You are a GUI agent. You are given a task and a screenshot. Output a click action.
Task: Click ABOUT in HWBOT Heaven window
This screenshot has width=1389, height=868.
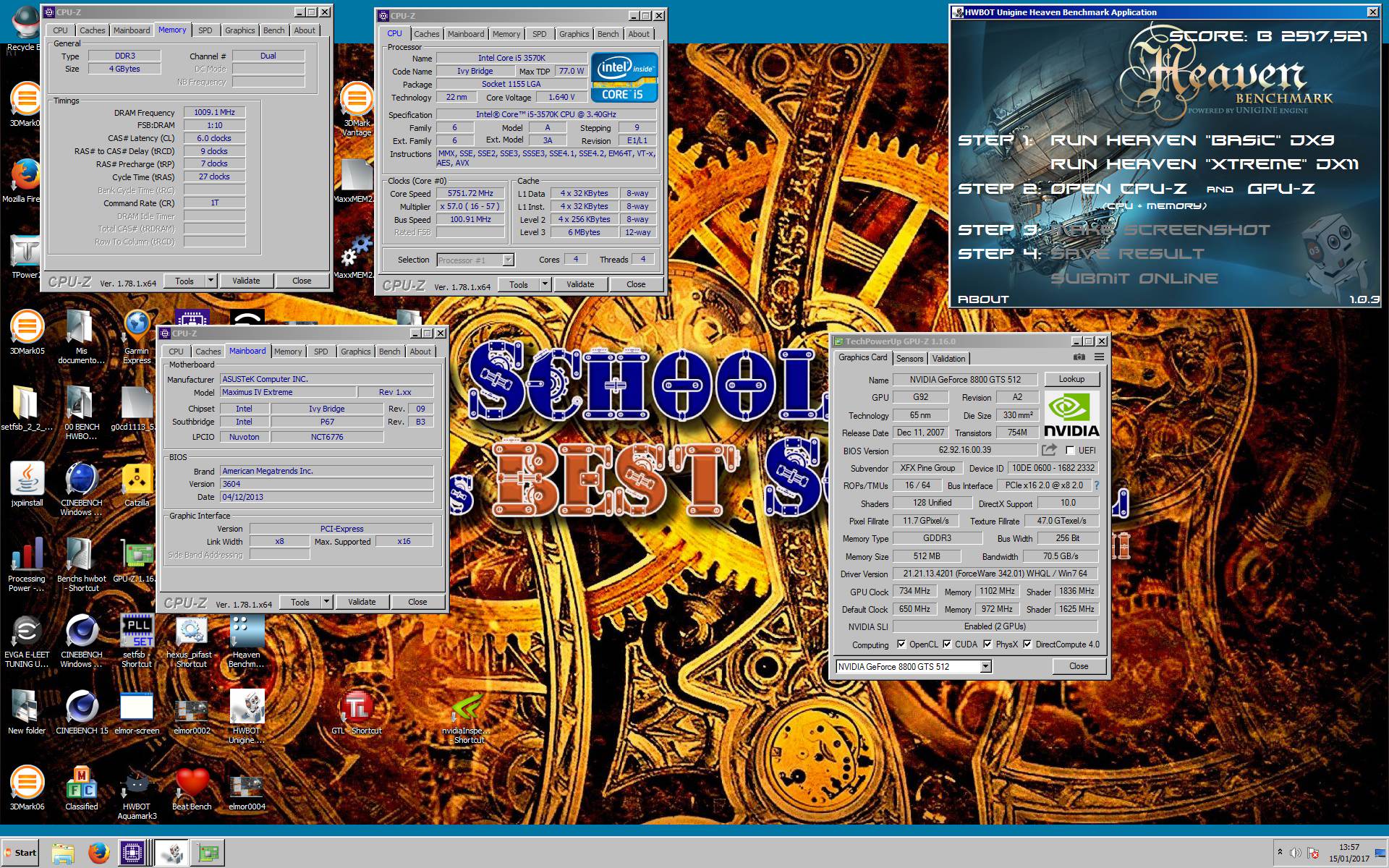click(982, 299)
